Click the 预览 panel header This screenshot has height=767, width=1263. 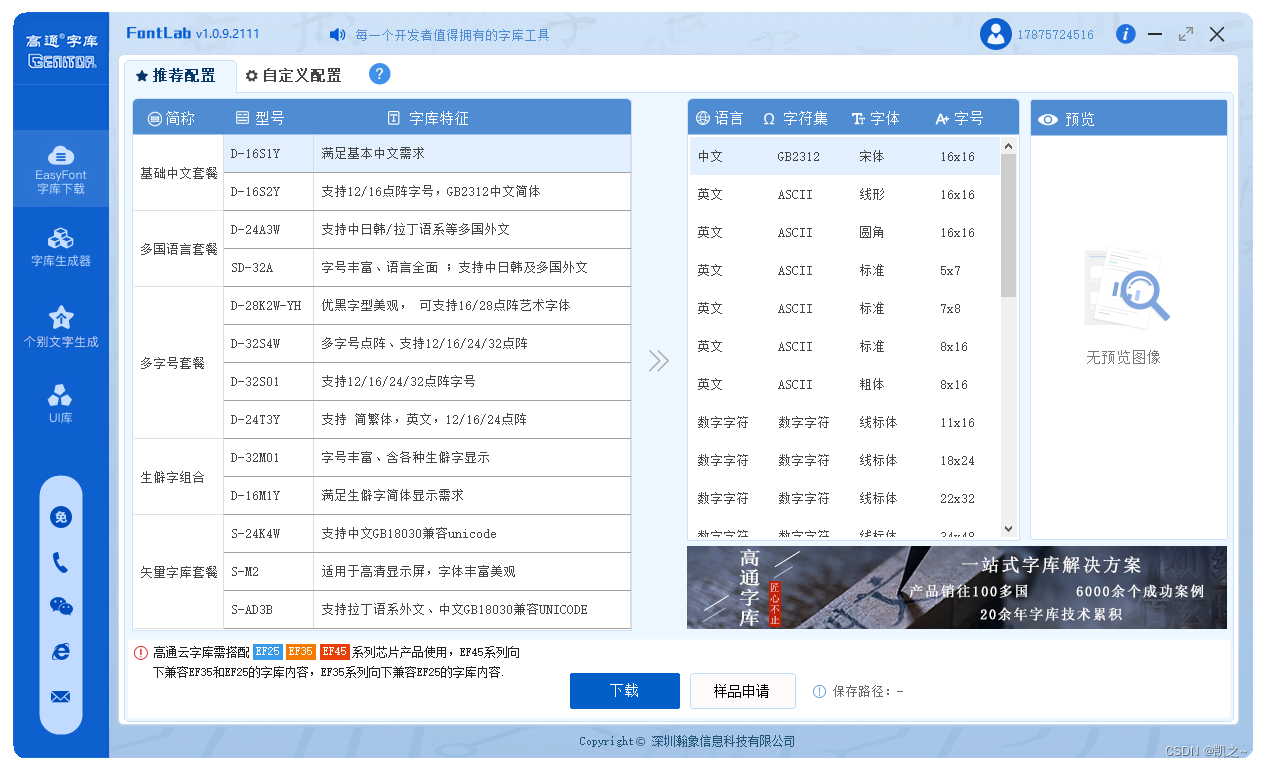click(x=1129, y=118)
